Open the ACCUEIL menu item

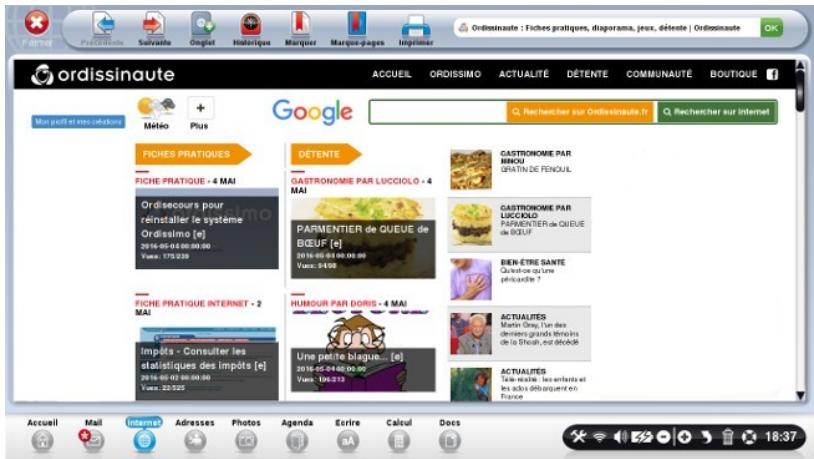click(x=391, y=74)
